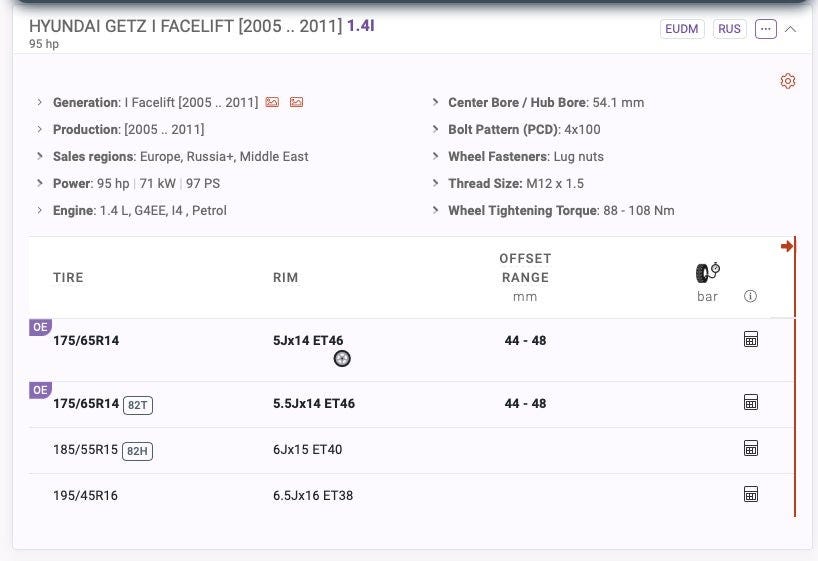Open calculator for 5Jx14 ET46 row
Screen dimensions: 818x561
(x=751, y=339)
